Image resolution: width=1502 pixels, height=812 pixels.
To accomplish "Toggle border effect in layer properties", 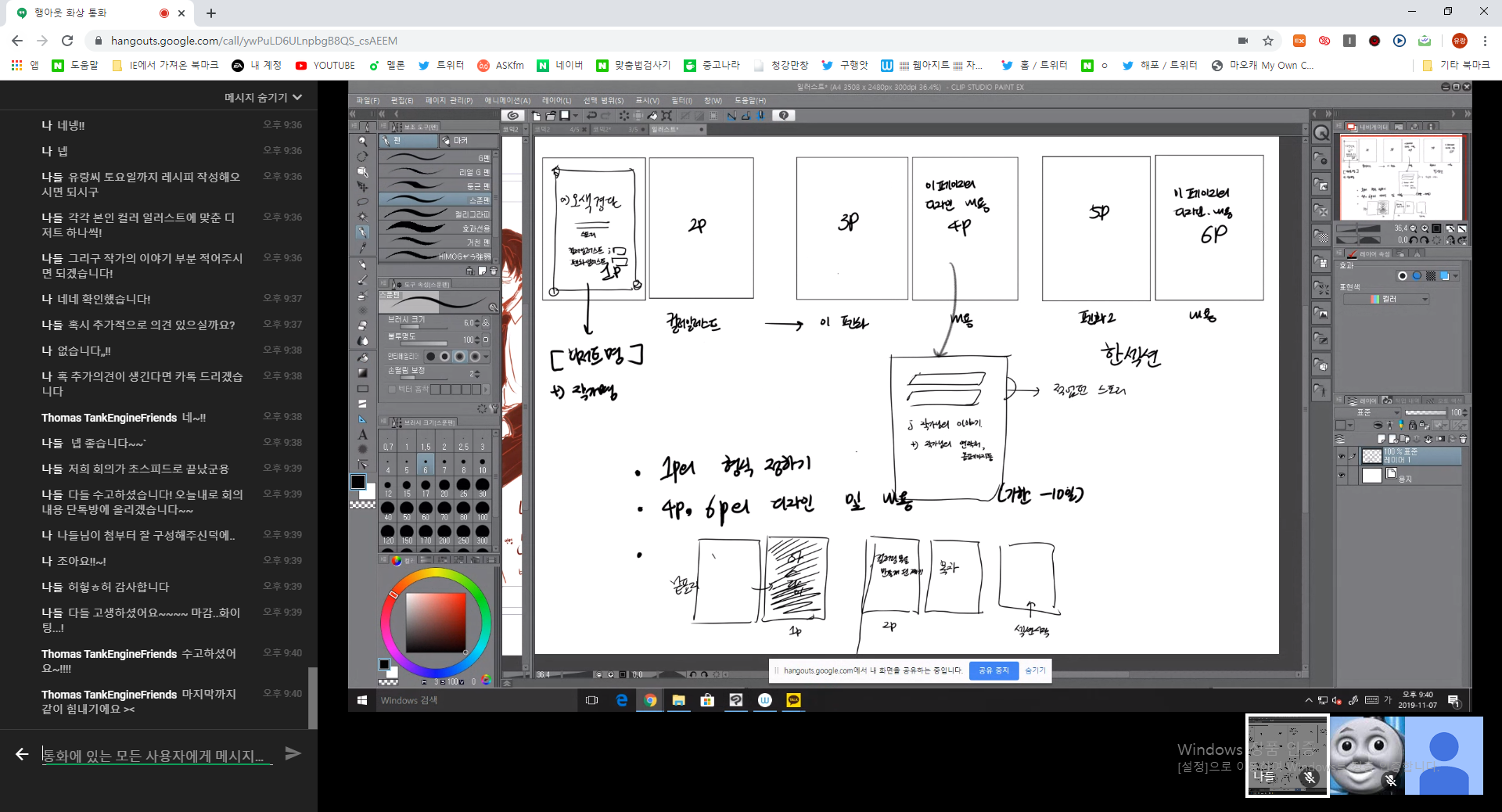I will [1402, 276].
